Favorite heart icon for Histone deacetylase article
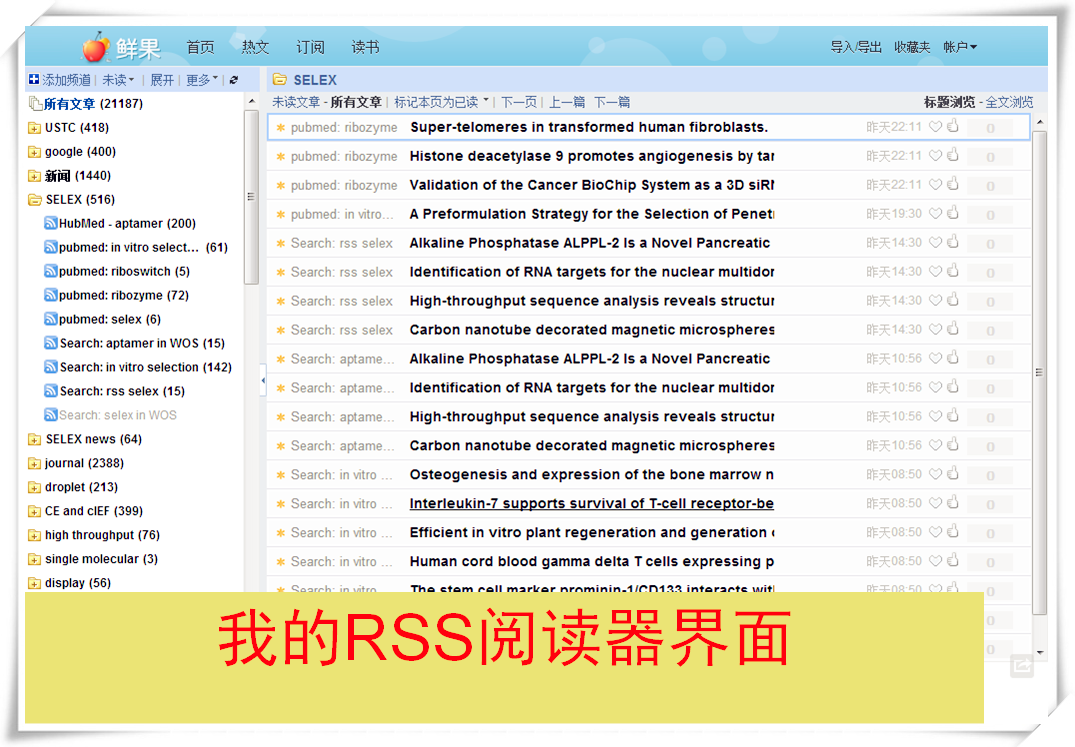The height and width of the screenshot is (747, 1075). 935,156
